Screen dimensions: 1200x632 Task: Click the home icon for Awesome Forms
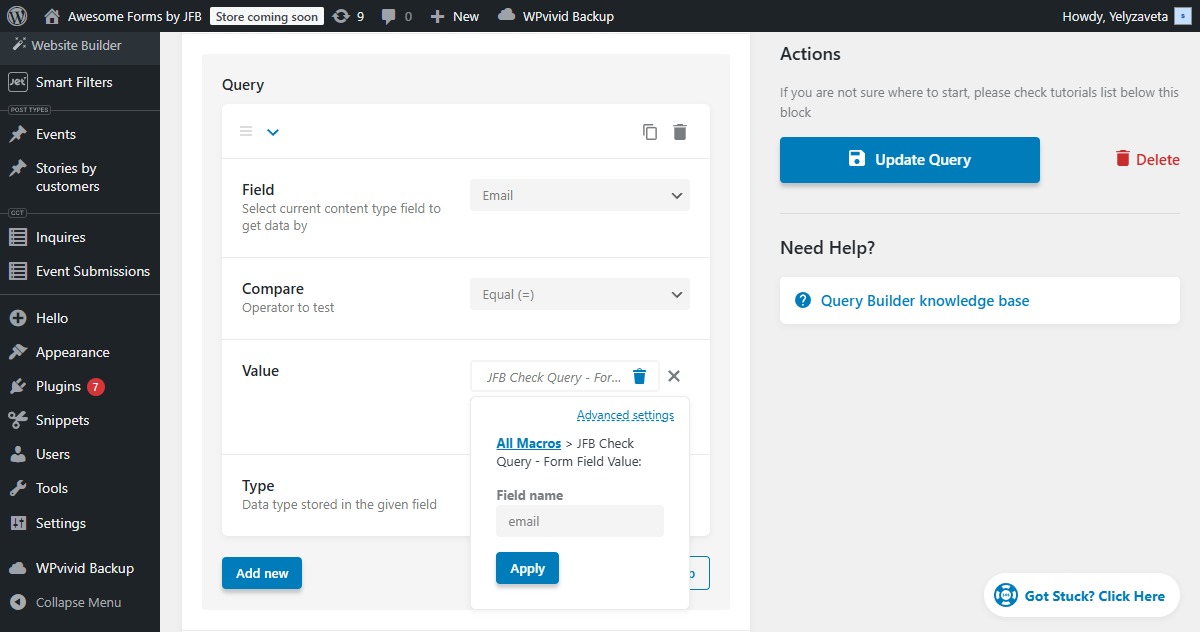pyautogui.click(x=52, y=16)
